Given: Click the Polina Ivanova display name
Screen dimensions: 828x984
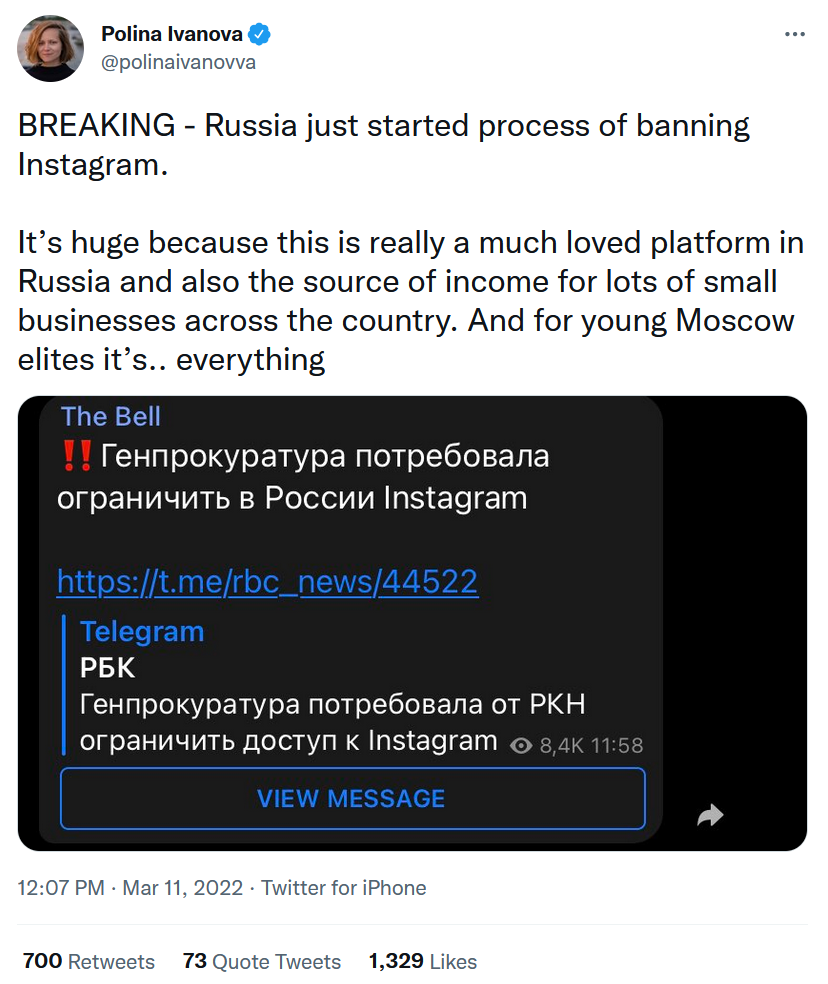Looking at the screenshot, I should [x=171, y=35].
